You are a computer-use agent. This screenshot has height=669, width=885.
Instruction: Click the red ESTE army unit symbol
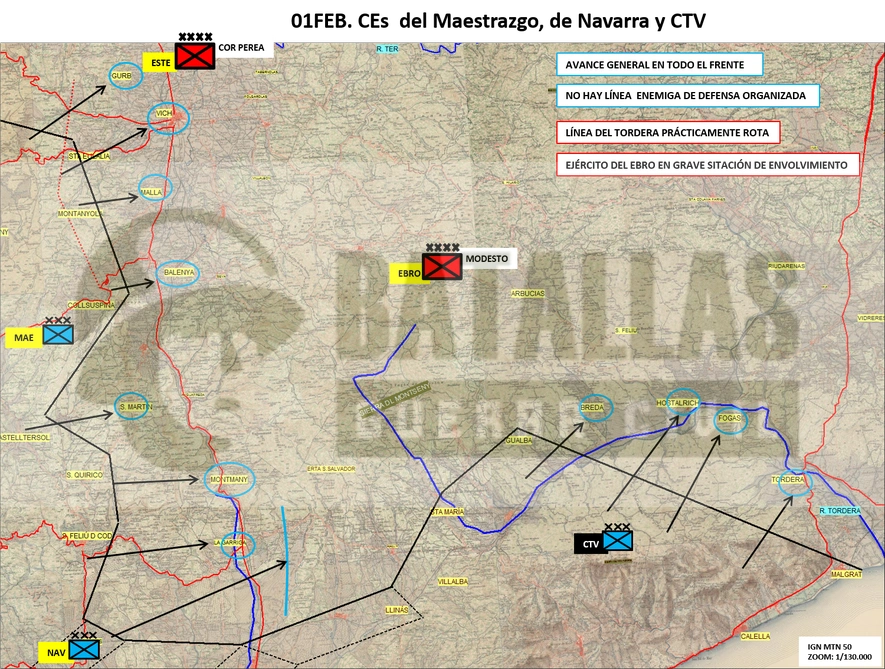(x=195, y=56)
